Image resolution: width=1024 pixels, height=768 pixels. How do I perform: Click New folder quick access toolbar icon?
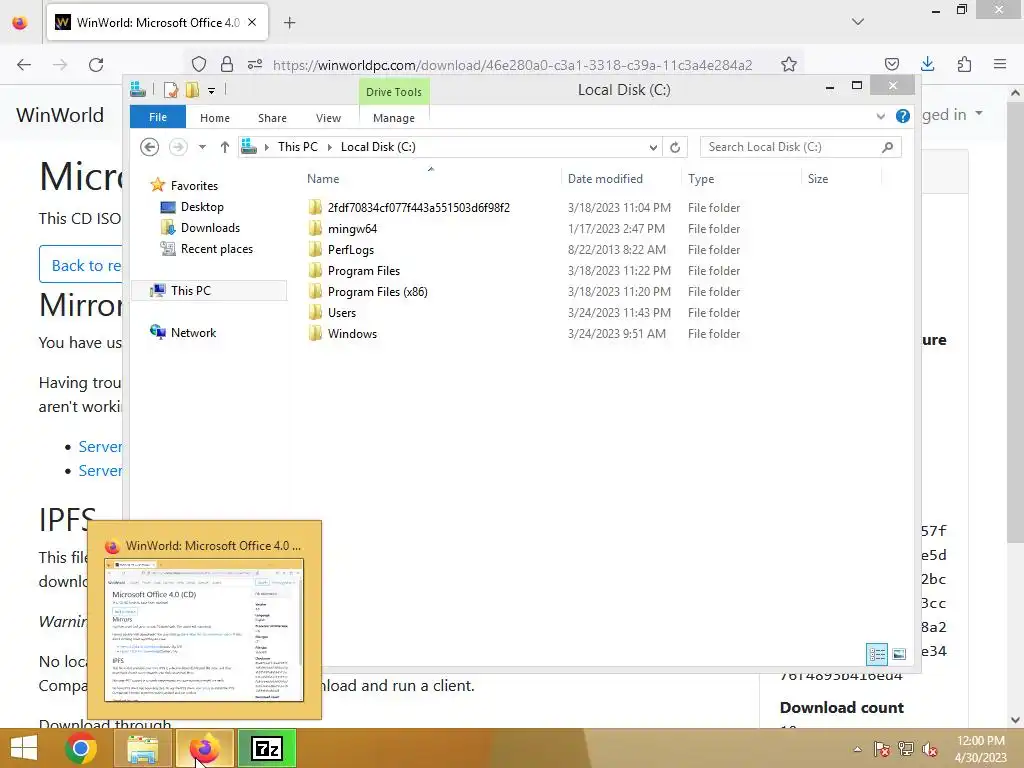point(192,89)
